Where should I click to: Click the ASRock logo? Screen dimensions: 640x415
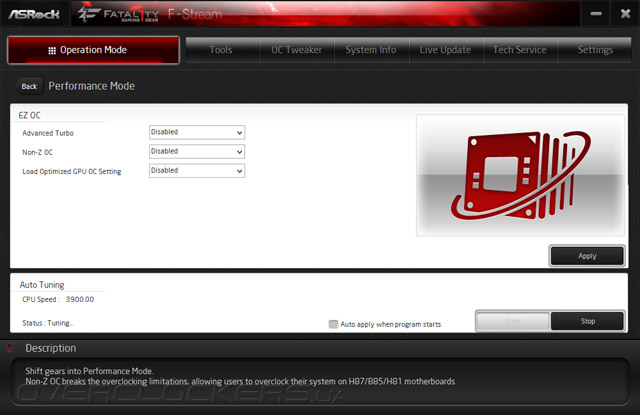[34, 14]
